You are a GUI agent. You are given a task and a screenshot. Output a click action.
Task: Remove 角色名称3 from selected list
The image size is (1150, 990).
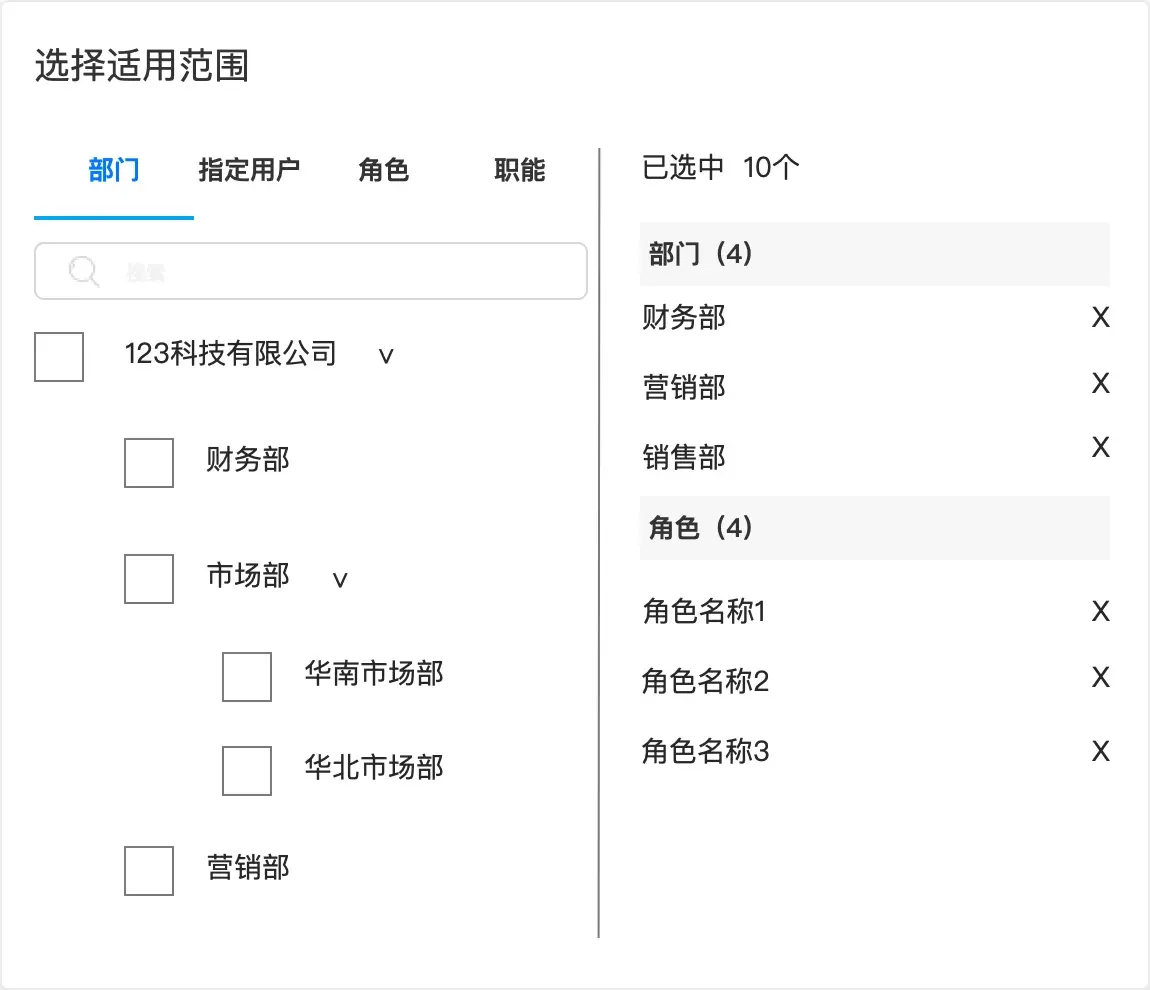point(1100,751)
